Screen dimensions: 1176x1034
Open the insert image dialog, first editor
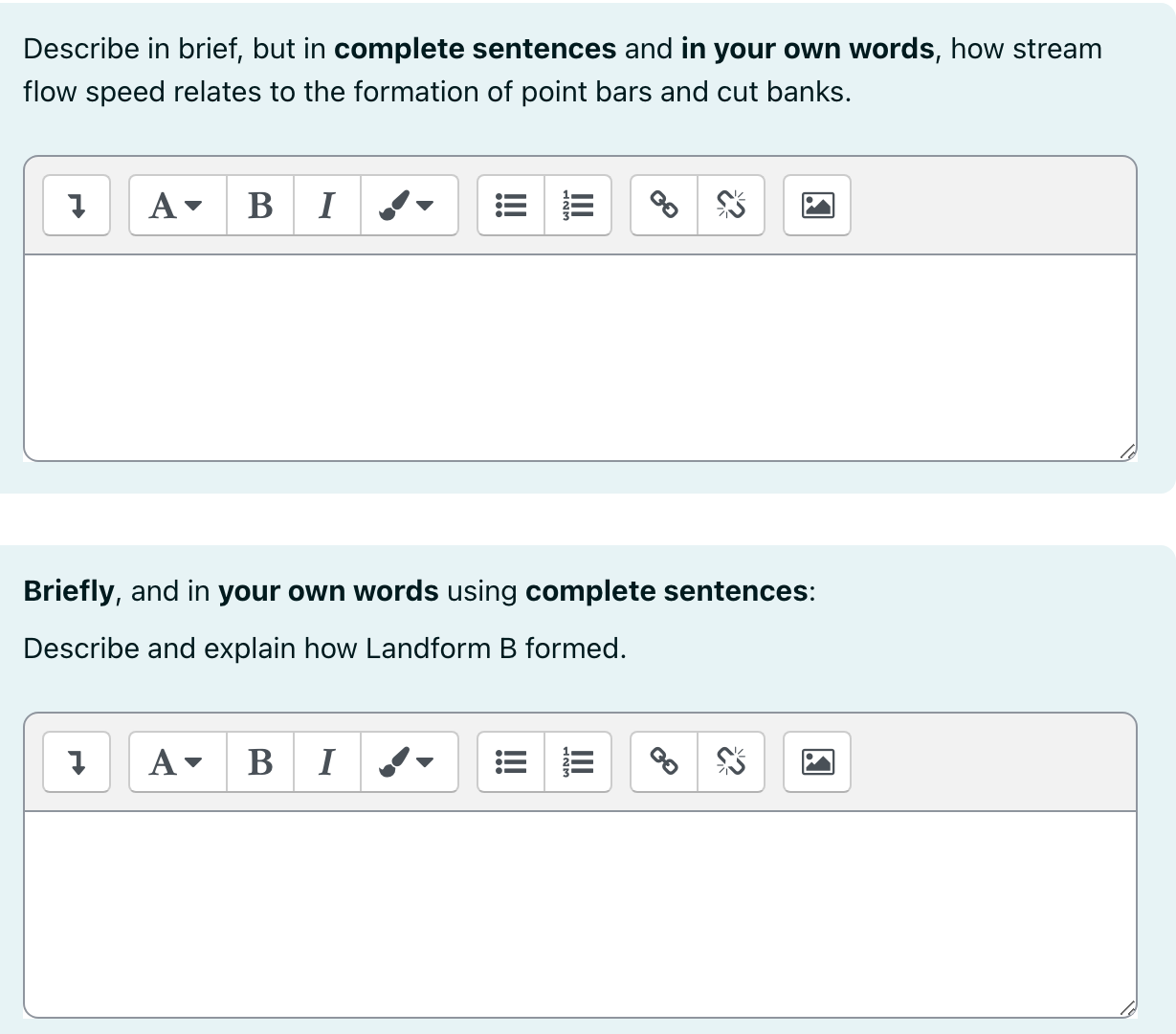(816, 205)
